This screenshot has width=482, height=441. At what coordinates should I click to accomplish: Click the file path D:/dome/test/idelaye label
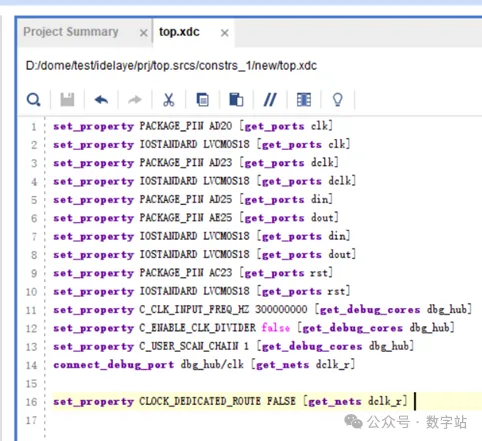pos(171,66)
